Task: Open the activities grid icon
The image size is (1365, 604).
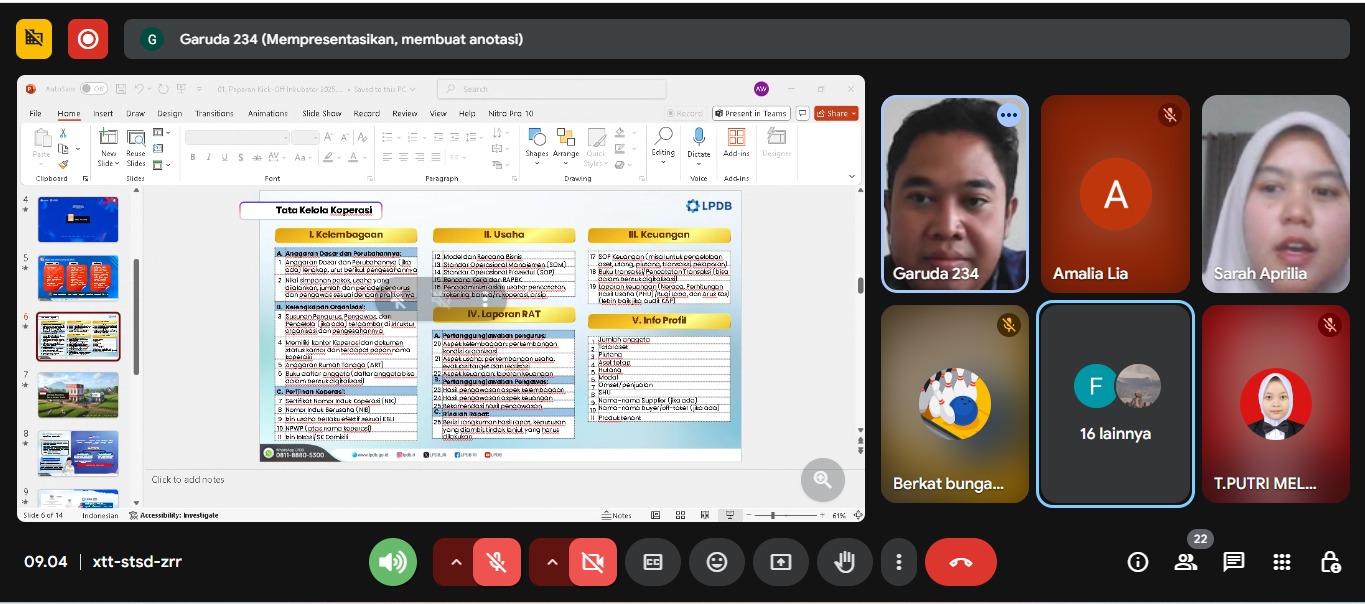Action: pyautogui.click(x=1282, y=562)
